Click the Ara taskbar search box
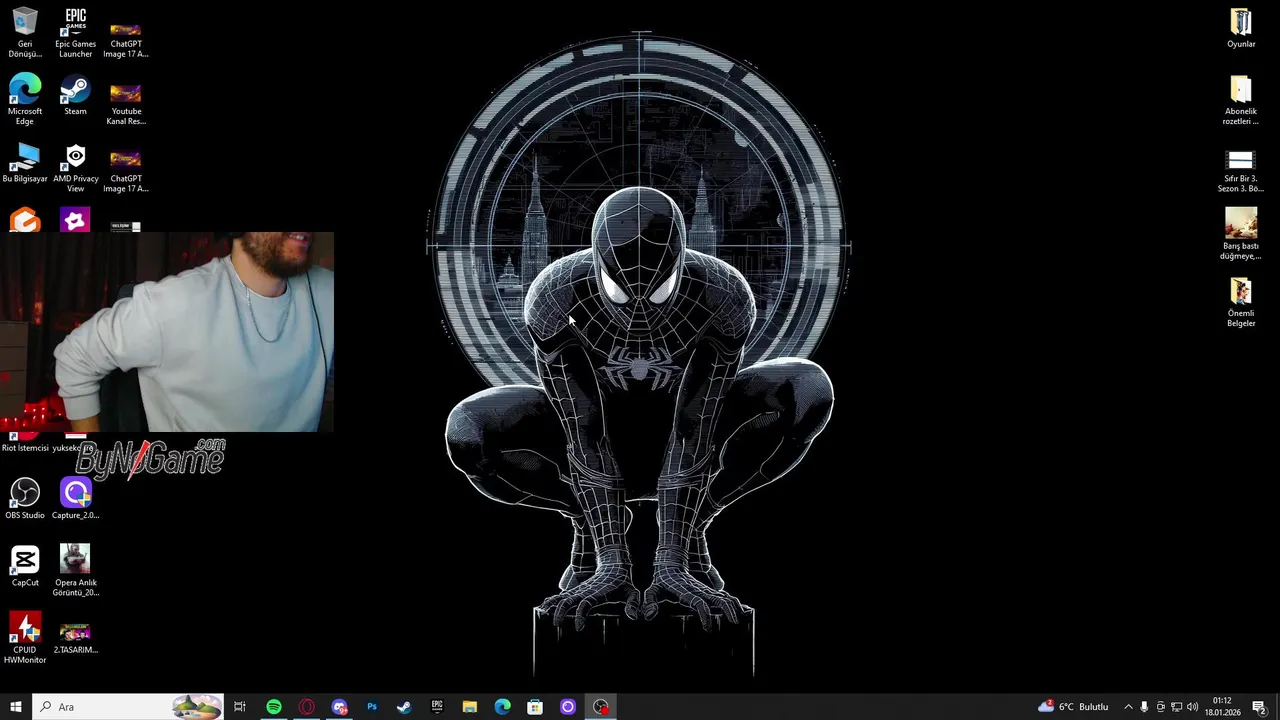The width and height of the screenshot is (1280, 720). 128,707
